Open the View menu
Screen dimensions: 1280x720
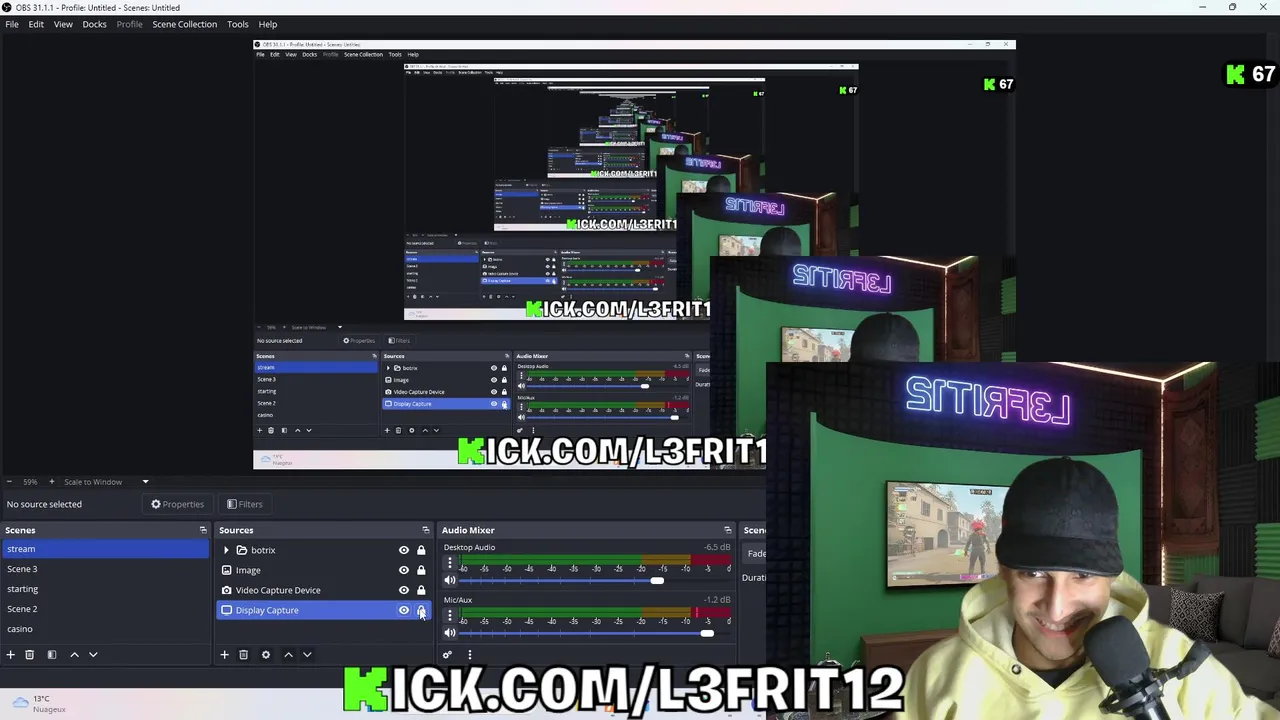(x=63, y=24)
